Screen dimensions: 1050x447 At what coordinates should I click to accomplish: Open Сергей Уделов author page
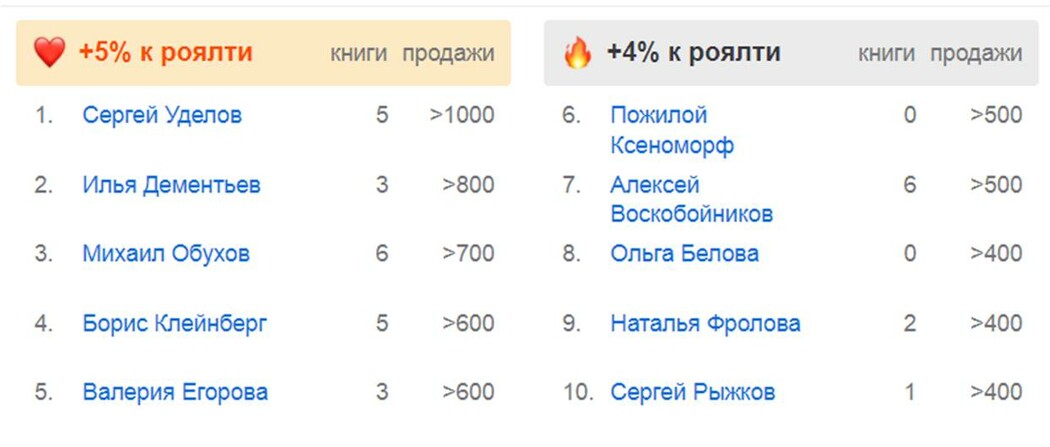click(162, 115)
